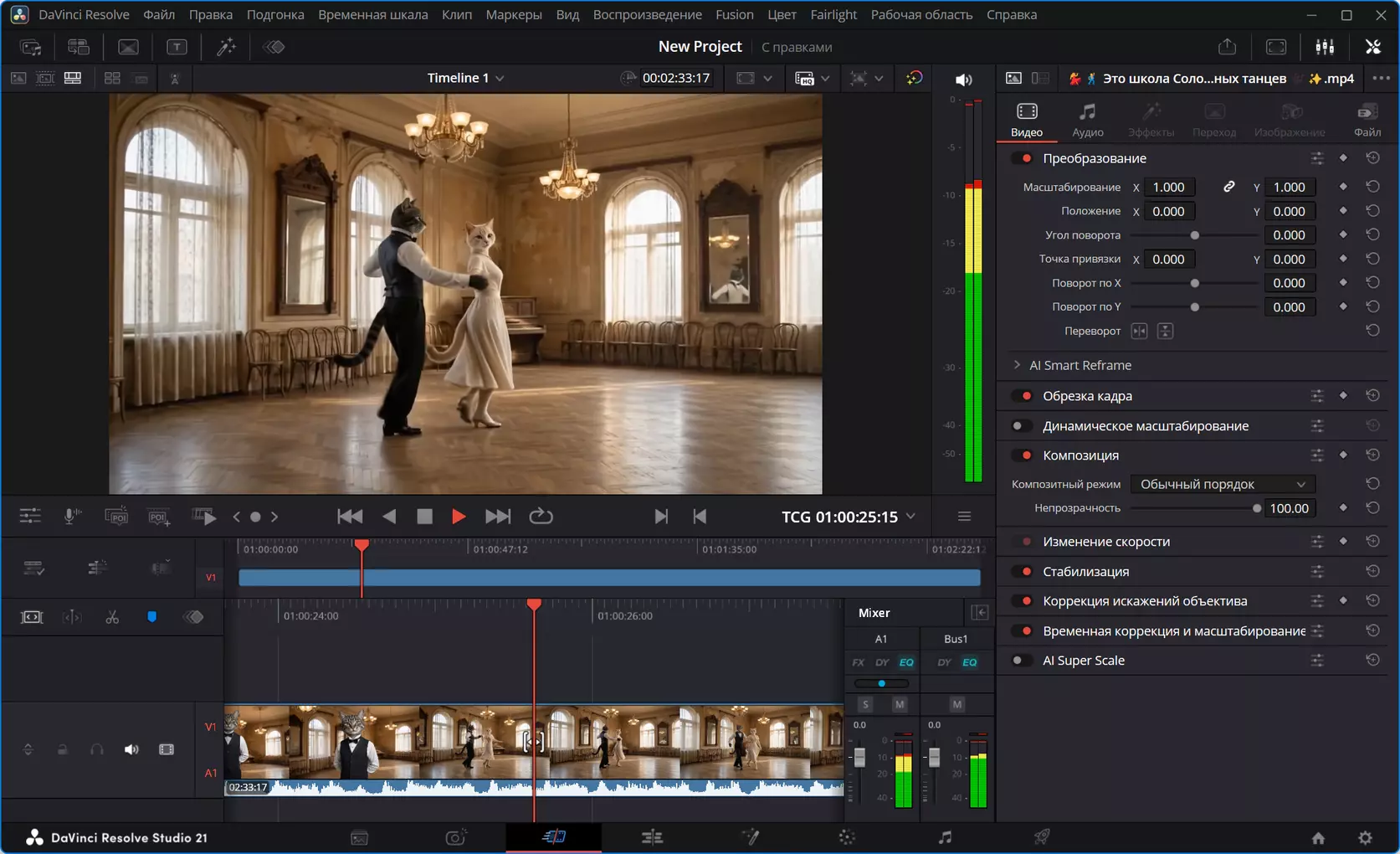Image resolution: width=1400 pixels, height=854 pixels.
Task: Mute Bus1 with its M button
Action: pyautogui.click(x=956, y=704)
